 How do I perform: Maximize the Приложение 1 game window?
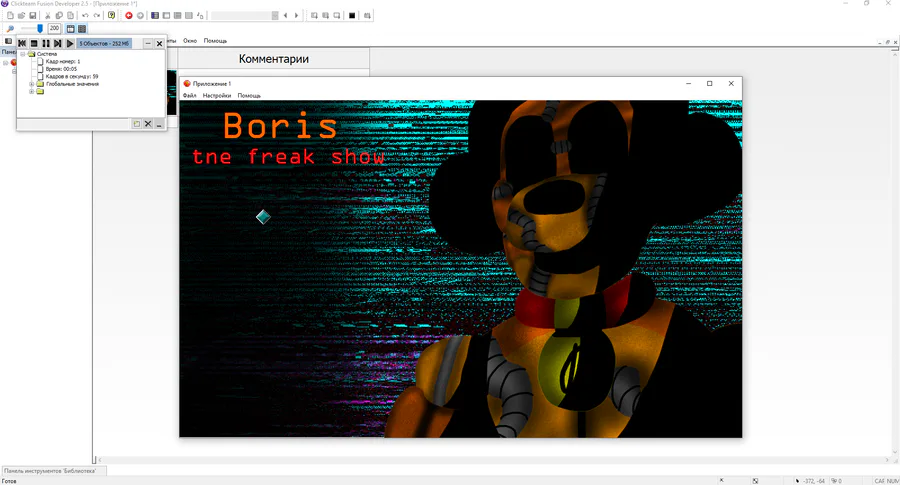coord(709,84)
